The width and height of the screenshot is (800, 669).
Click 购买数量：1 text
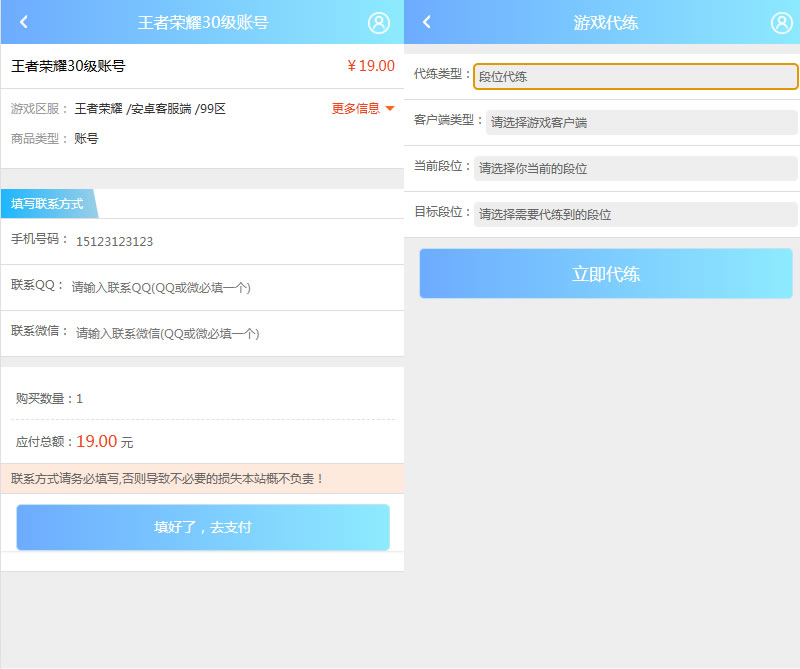pyautogui.click(x=49, y=399)
